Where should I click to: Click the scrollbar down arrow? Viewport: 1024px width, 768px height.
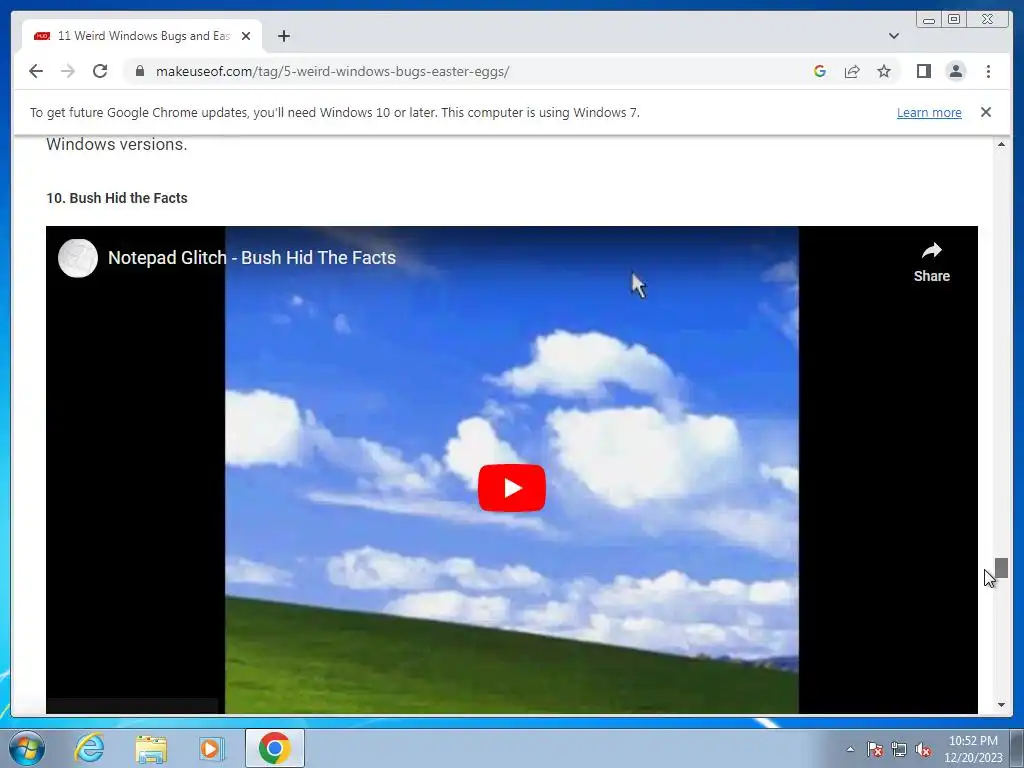pyautogui.click(x=1001, y=705)
